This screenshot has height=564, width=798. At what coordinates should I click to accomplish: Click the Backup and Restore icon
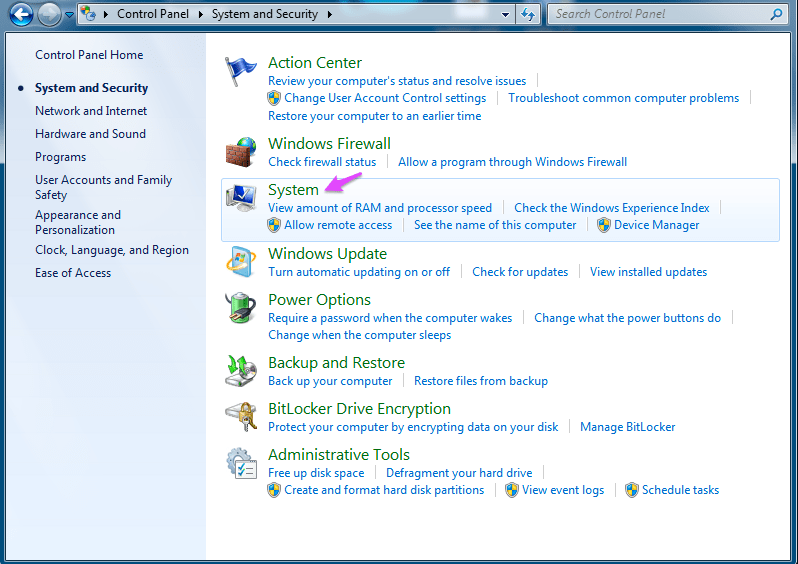pos(241,371)
